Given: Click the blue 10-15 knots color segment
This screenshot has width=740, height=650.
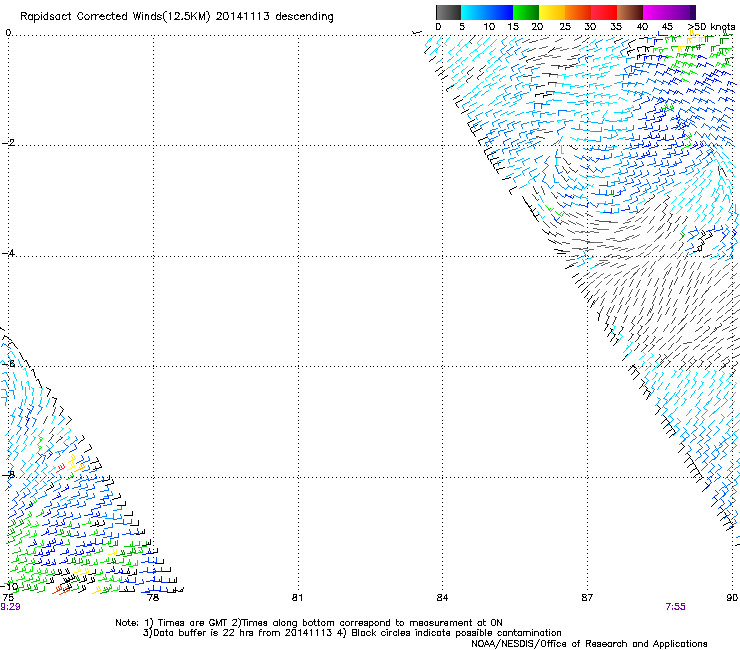Looking at the screenshot, I should [x=500, y=12].
